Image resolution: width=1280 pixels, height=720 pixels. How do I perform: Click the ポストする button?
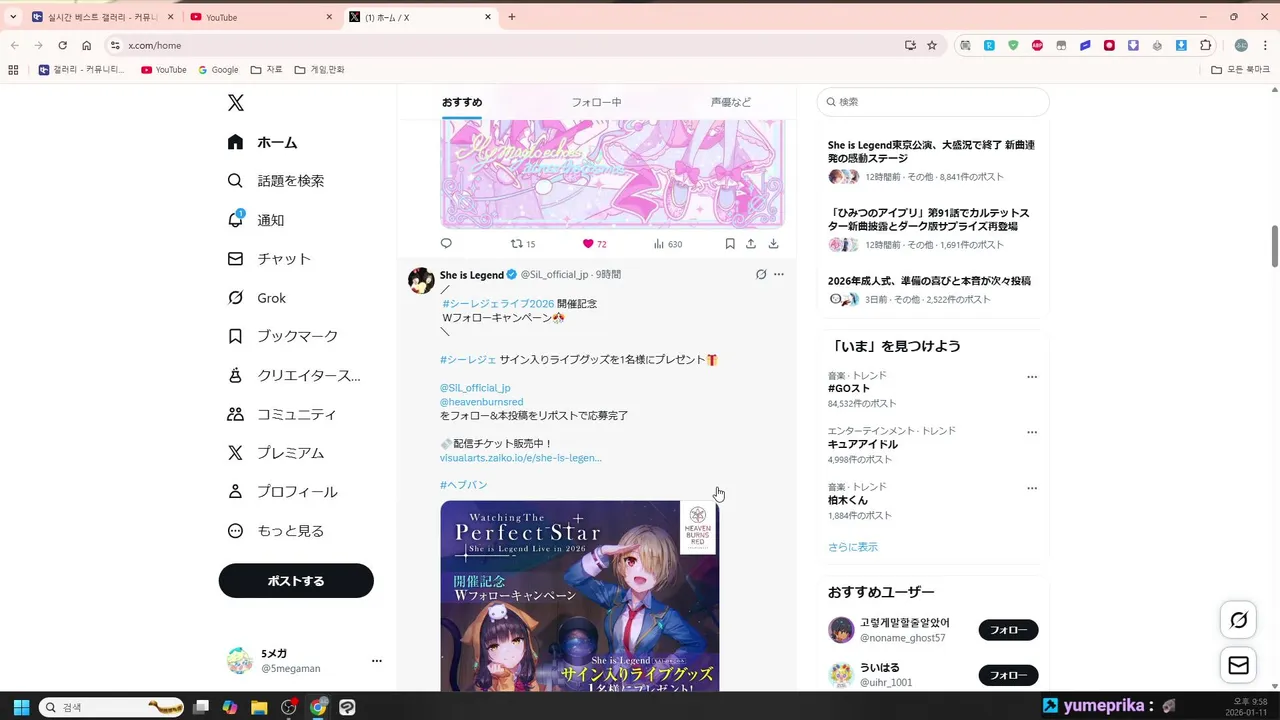coord(296,581)
